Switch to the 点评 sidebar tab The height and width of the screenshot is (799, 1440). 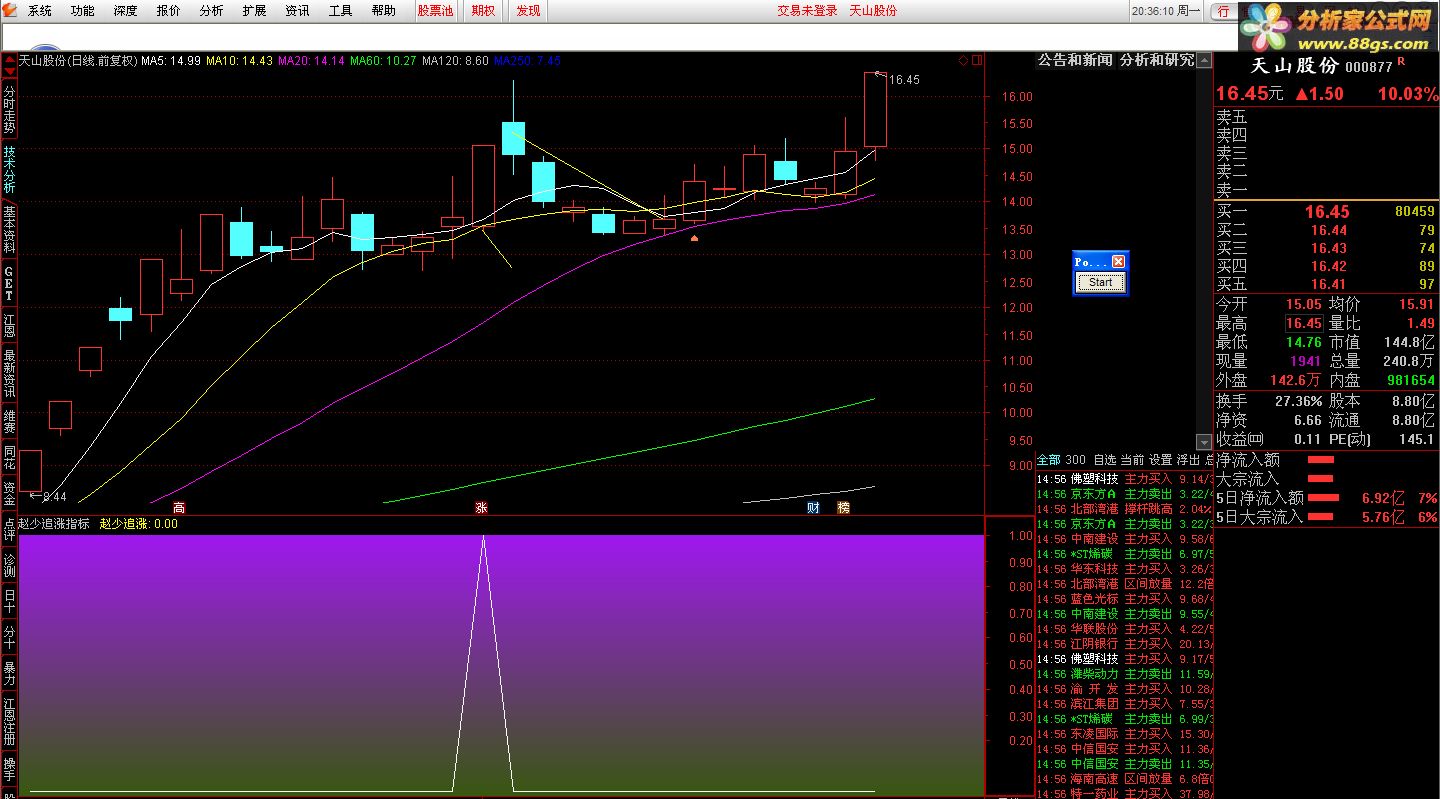pyautogui.click(x=9, y=529)
